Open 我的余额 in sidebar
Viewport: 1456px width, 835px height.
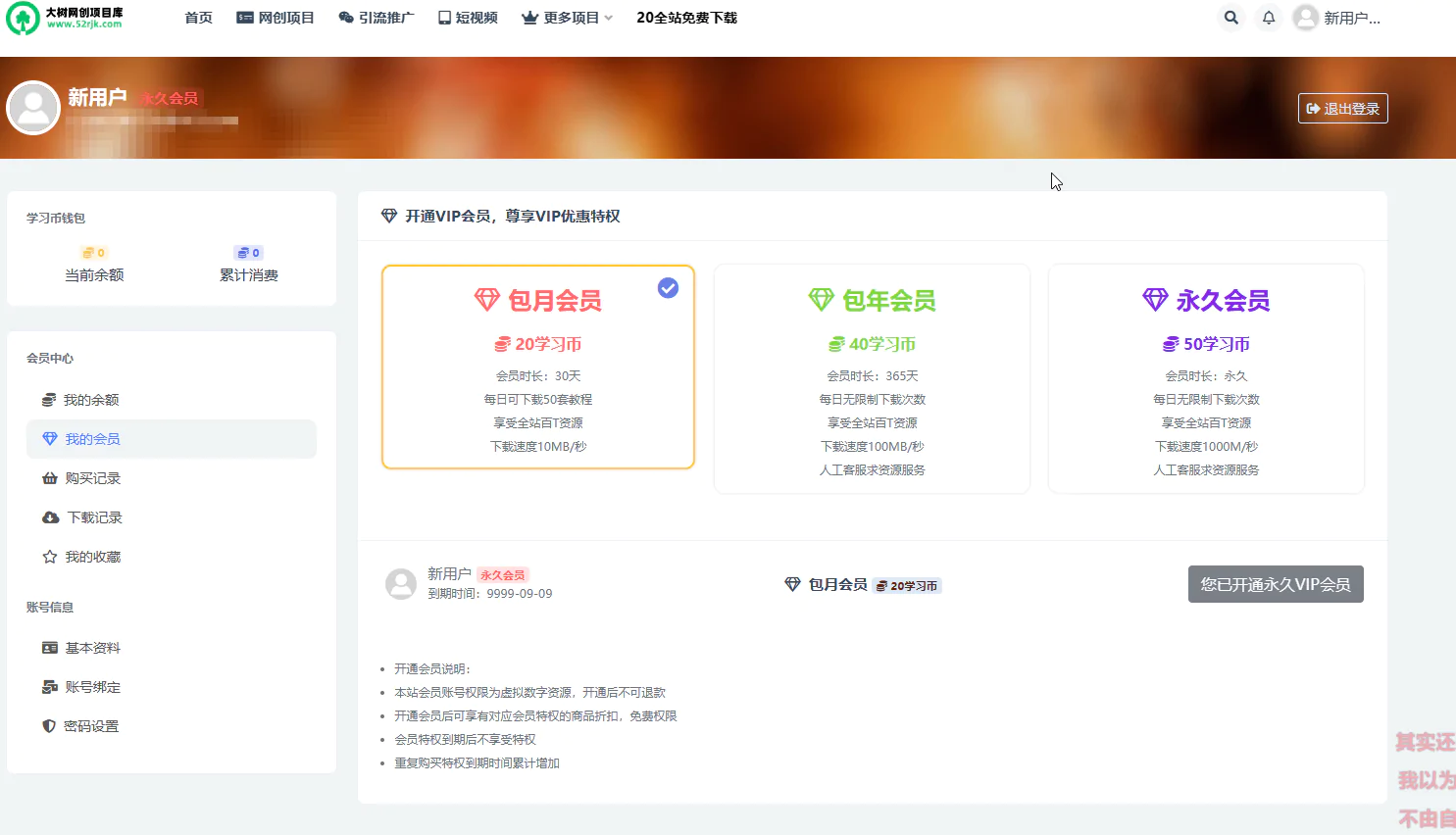pos(172,400)
